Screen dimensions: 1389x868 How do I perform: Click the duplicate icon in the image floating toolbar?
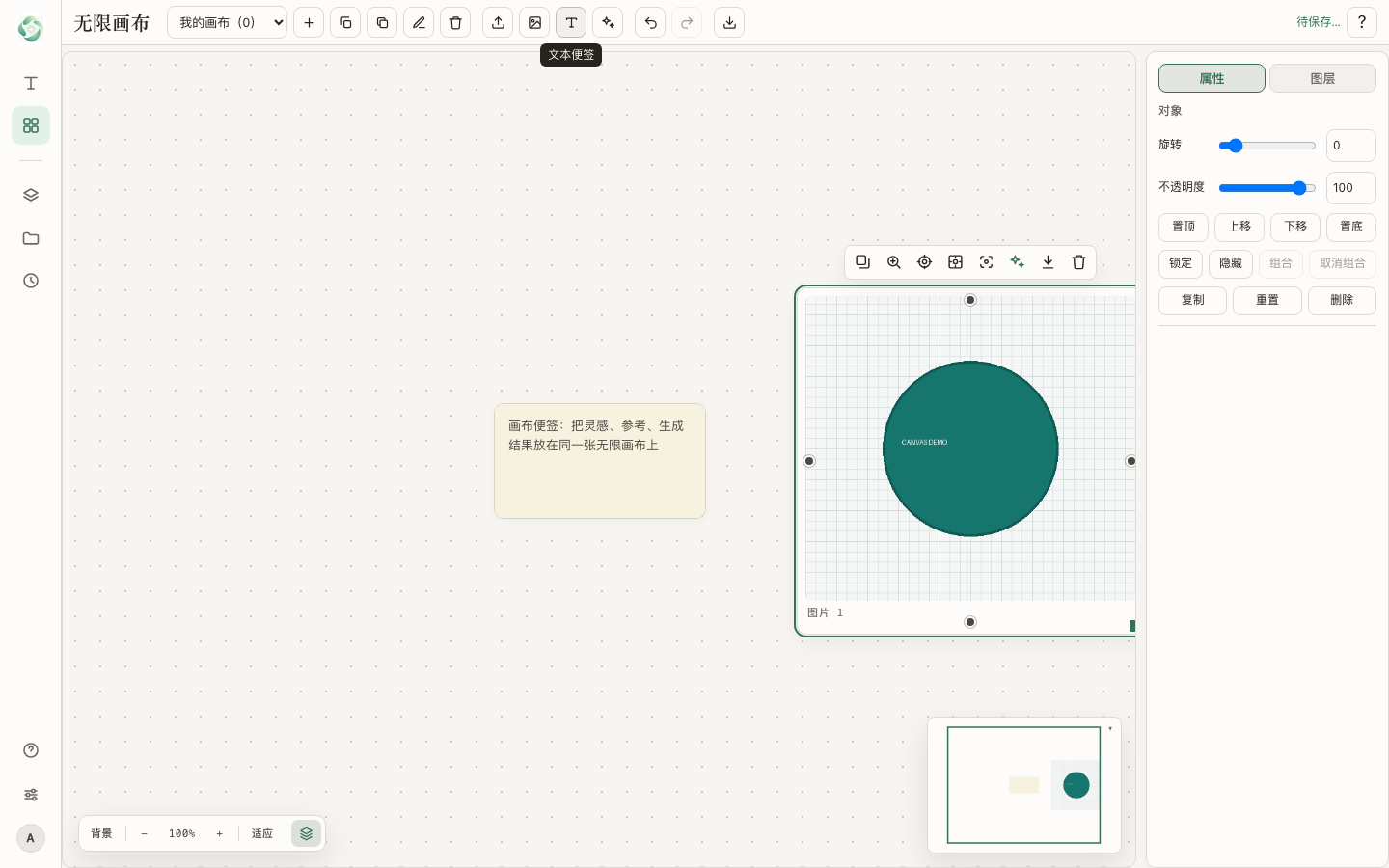[x=863, y=262]
